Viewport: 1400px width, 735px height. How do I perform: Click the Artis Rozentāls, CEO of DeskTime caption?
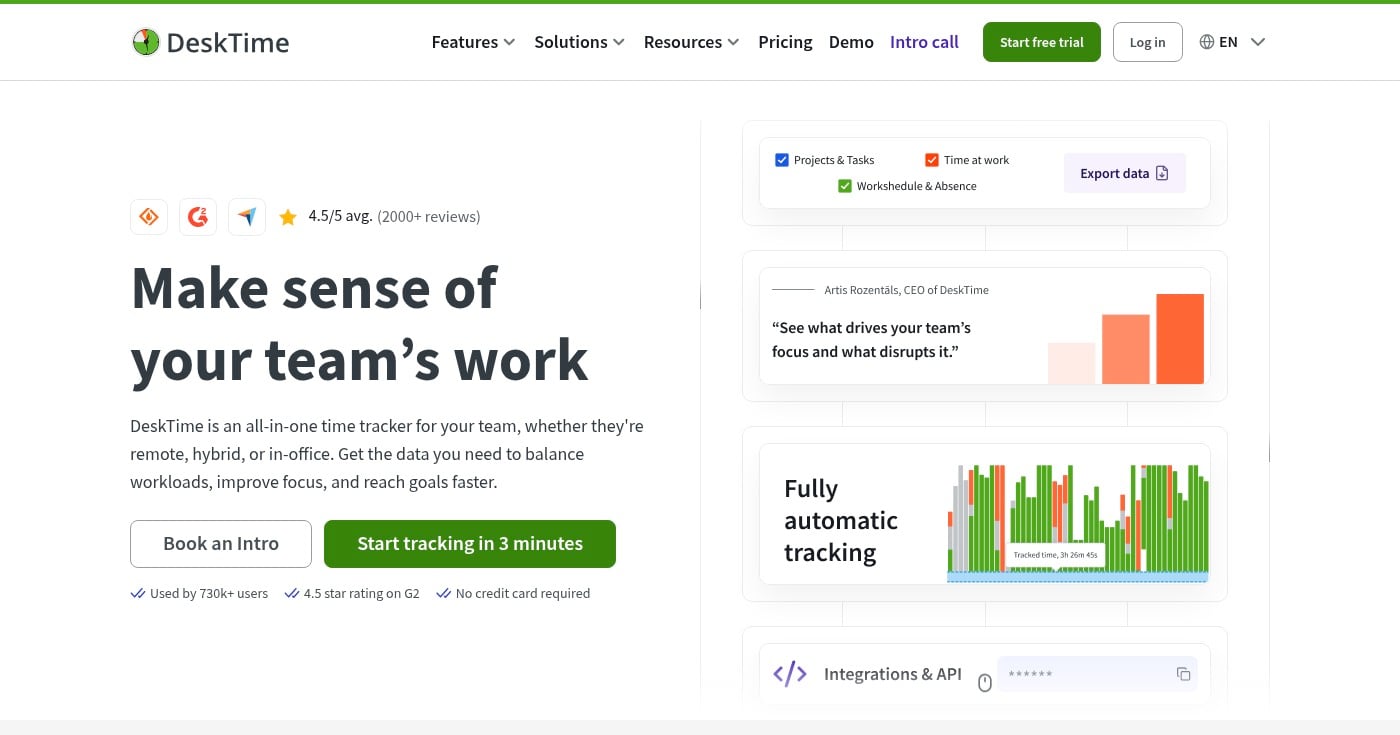(x=907, y=290)
